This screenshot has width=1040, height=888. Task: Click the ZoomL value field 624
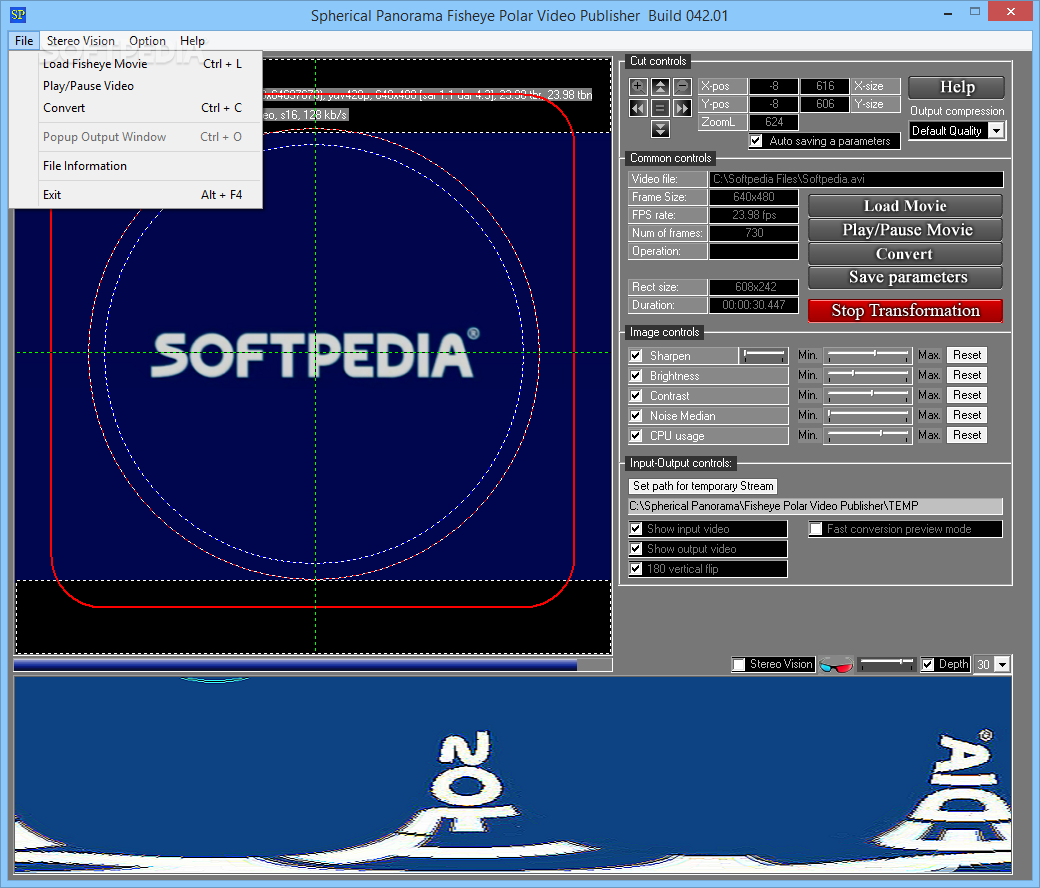point(773,122)
